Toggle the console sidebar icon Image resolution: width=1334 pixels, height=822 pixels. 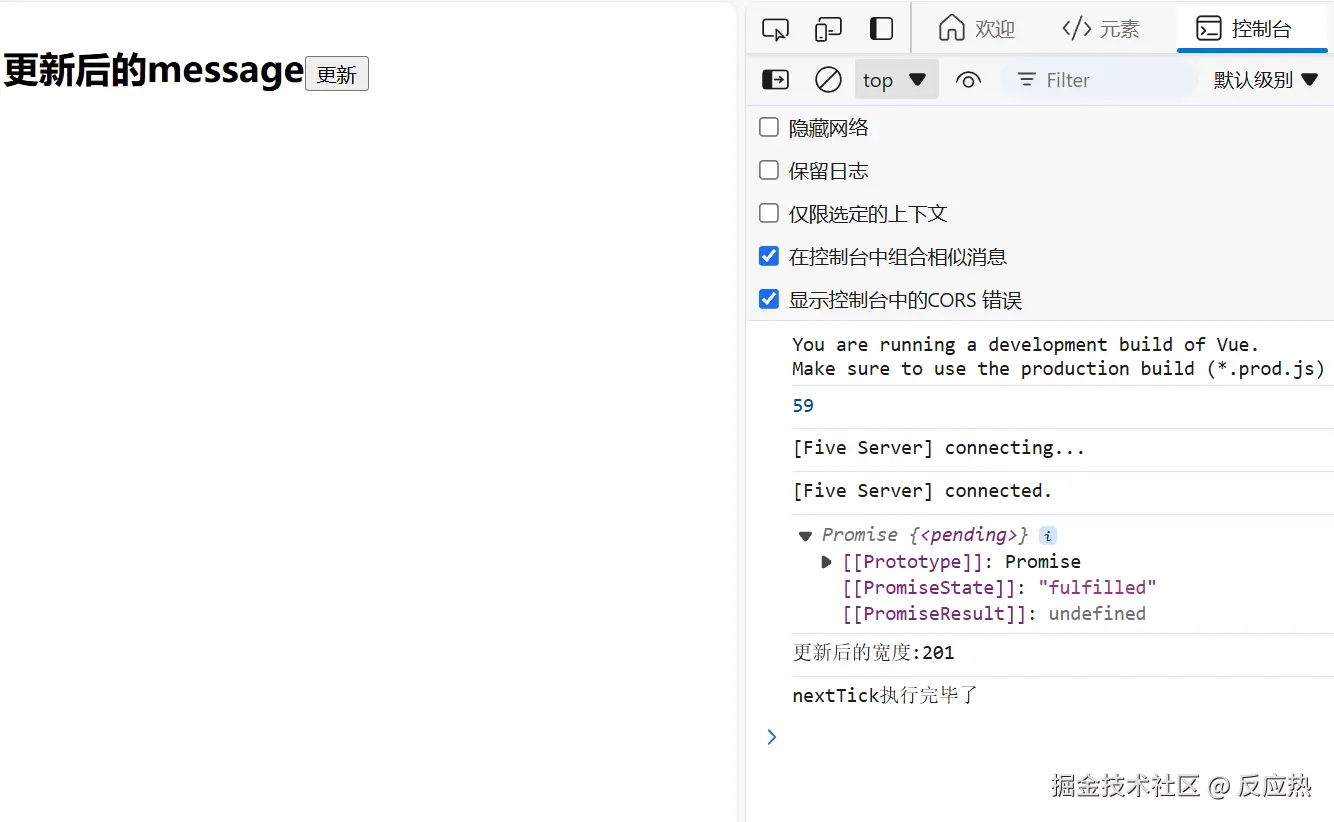[x=775, y=80]
